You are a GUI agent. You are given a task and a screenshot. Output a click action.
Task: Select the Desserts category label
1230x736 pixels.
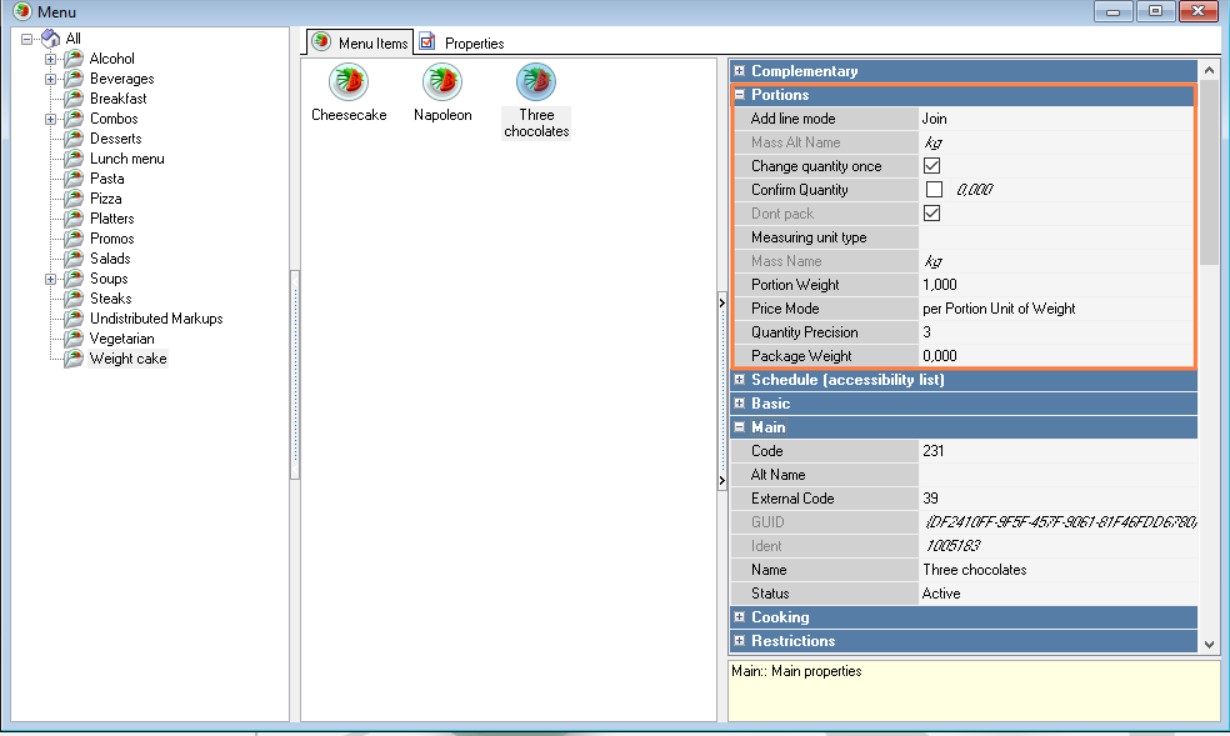click(116, 139)
